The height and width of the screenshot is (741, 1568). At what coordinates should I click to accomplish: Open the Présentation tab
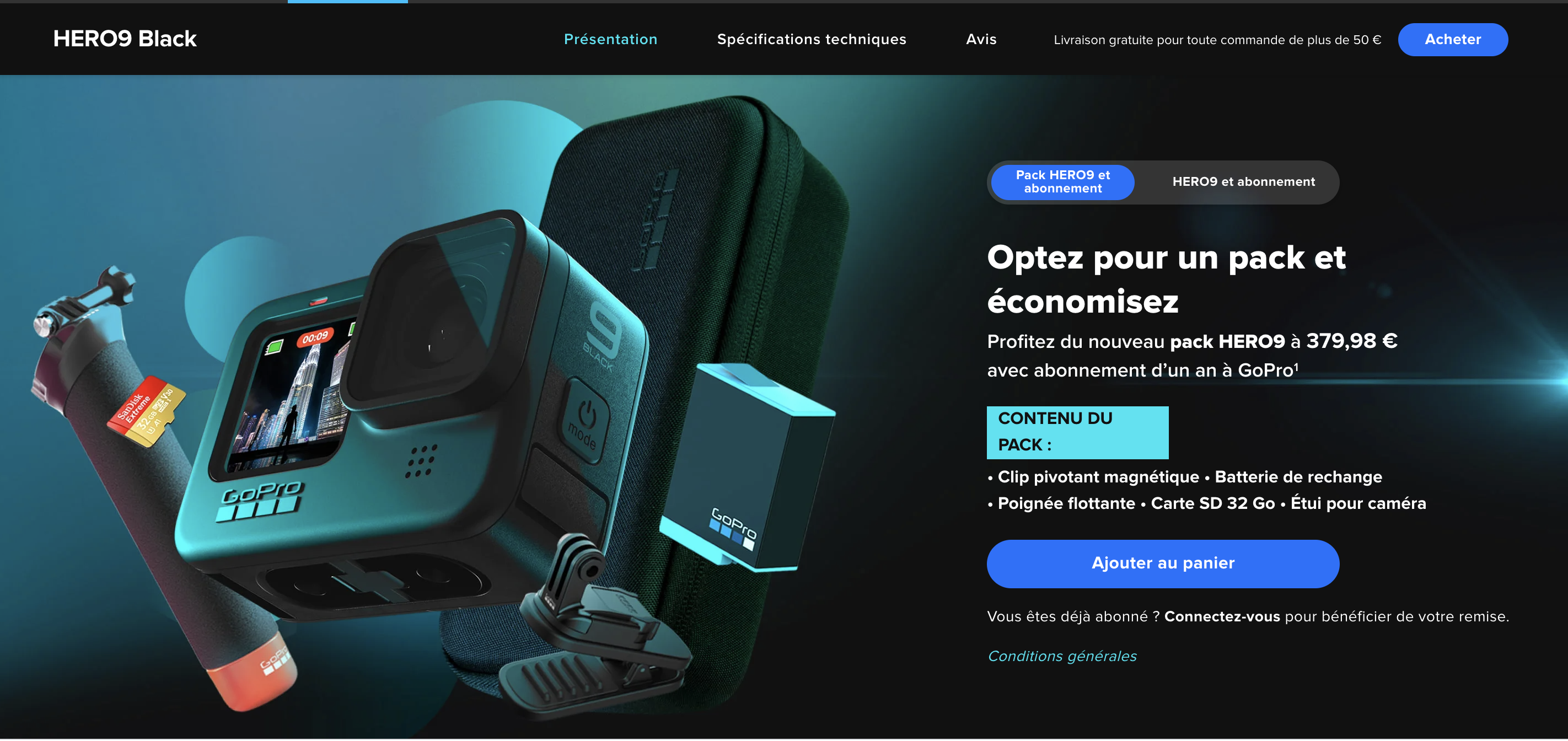610,40
